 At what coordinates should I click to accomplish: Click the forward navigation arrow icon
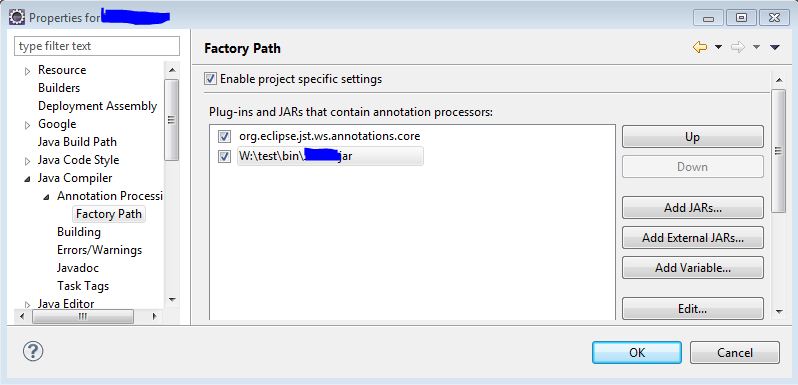pos(737,47)
